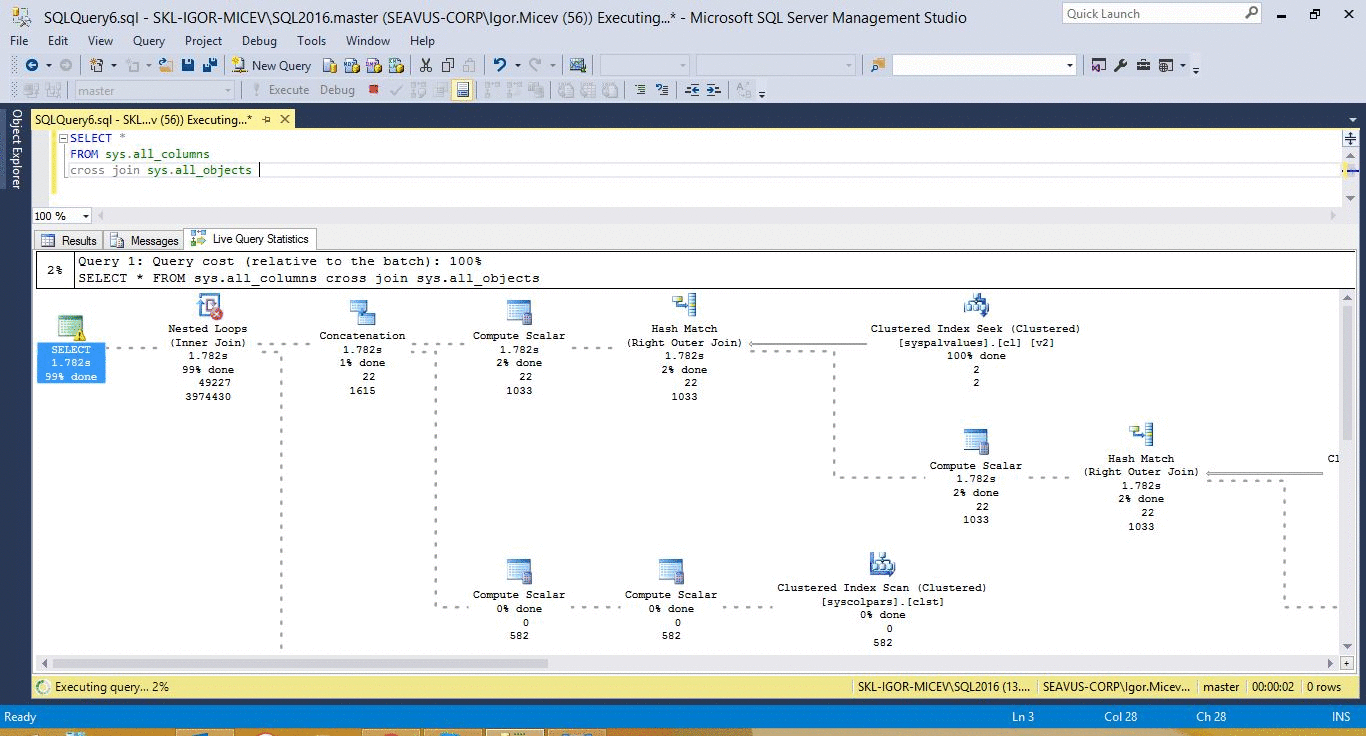Toggle the pin on SQLQuery6.sql tab

coord(264,120)
